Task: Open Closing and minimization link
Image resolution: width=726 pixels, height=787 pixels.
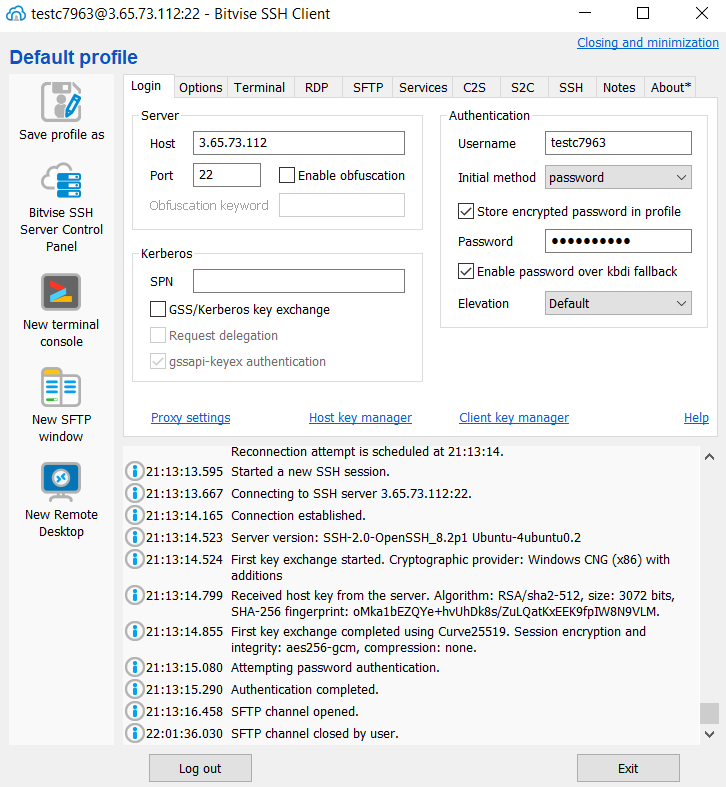Action: (x=648, y=43)
